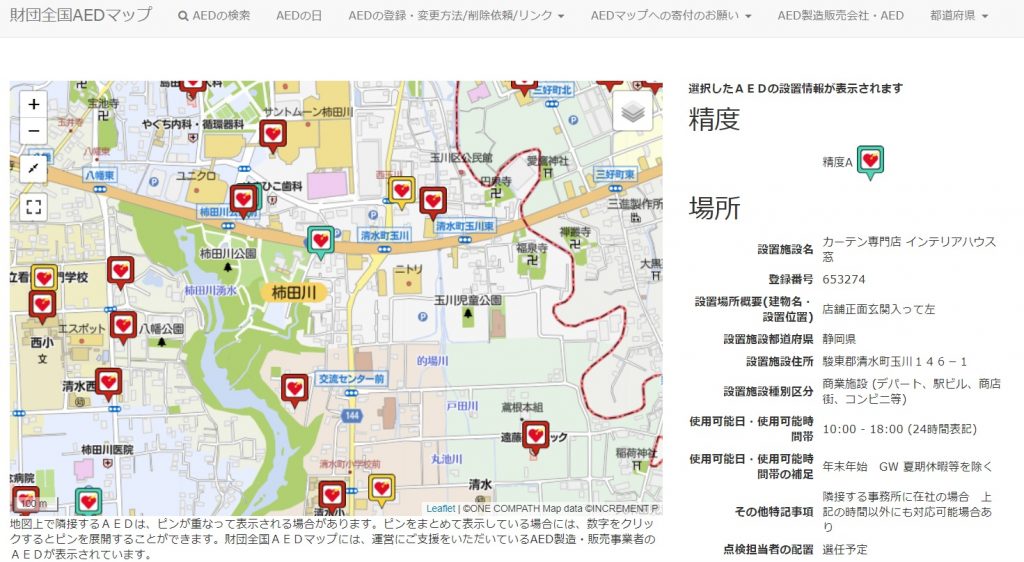Image resolution: width=1024 pixels, height=562 pixels.
Task: Select the red AED pin near 交流センター前
Action: coord(294,388)
